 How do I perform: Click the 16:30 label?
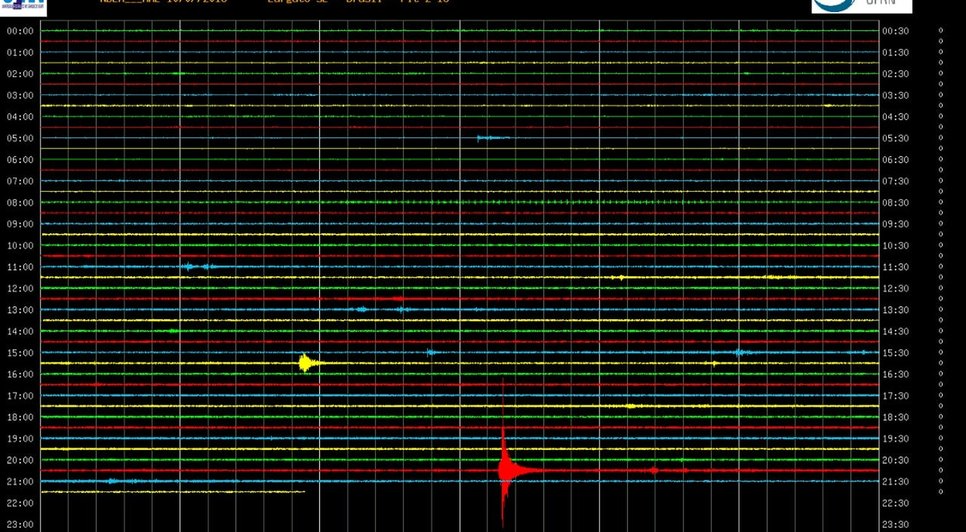(896, 374)
